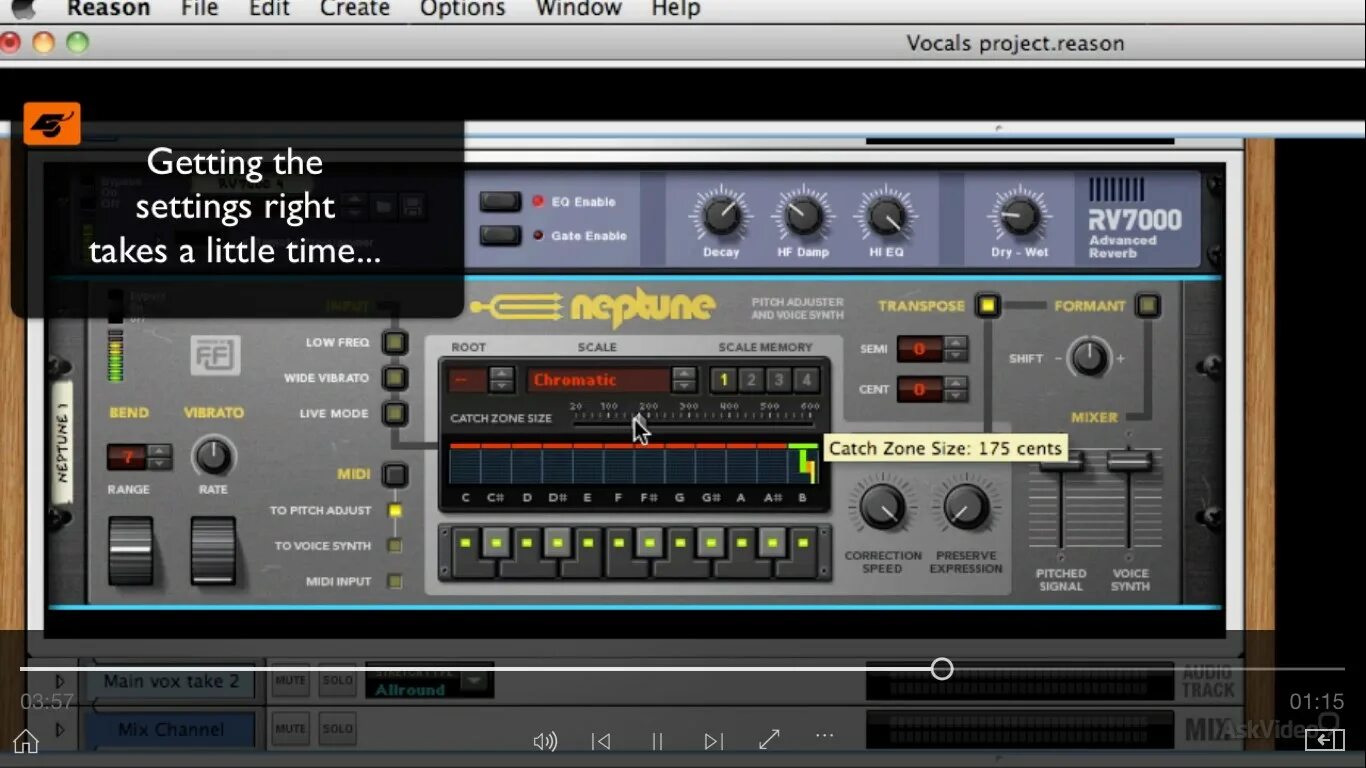Click the orange graduation cap logo
The image size is (1366, 768).
(x=52, y=124)
